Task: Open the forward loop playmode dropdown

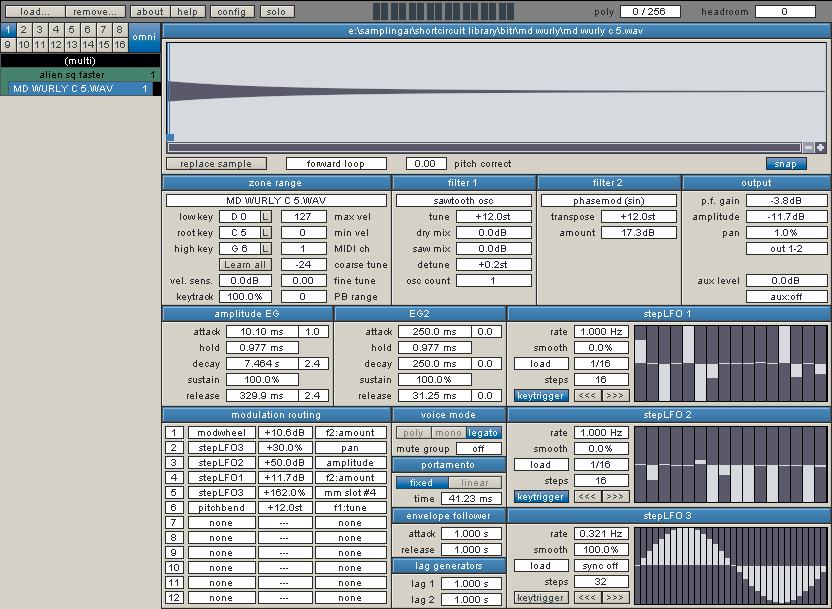Action: tap(338, 164)
